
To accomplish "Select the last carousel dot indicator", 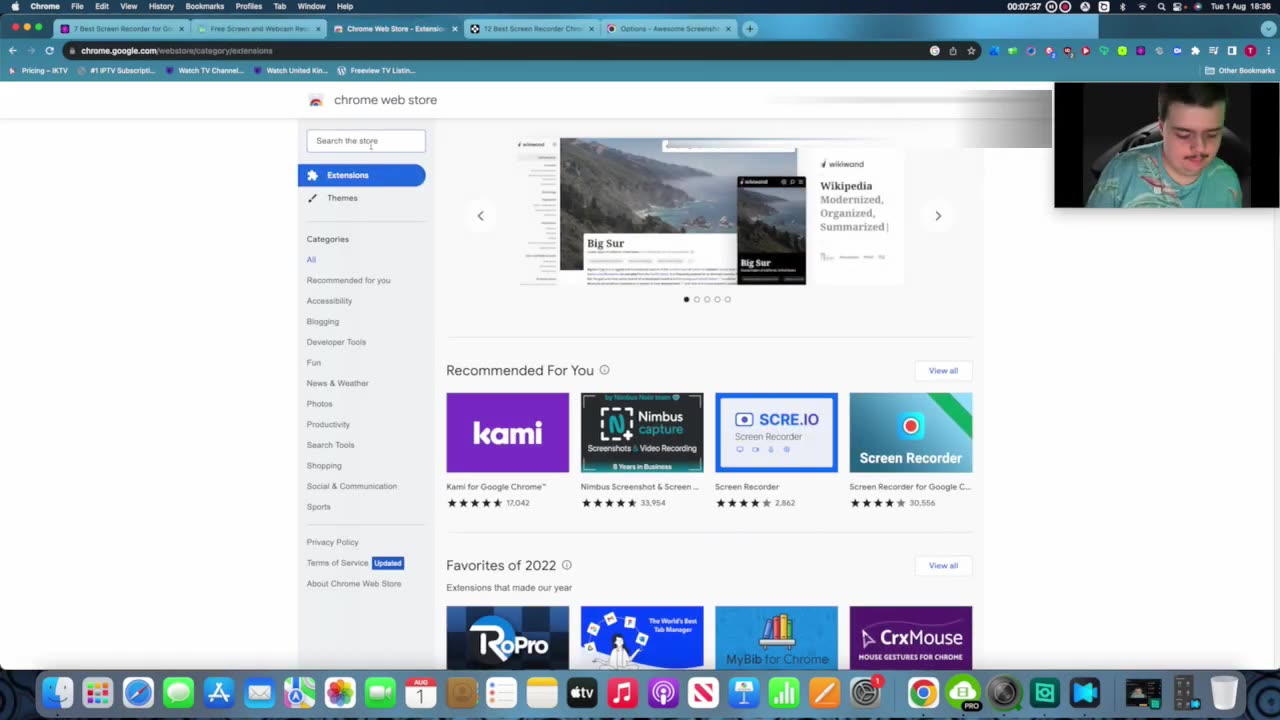I will click(727, 299).
